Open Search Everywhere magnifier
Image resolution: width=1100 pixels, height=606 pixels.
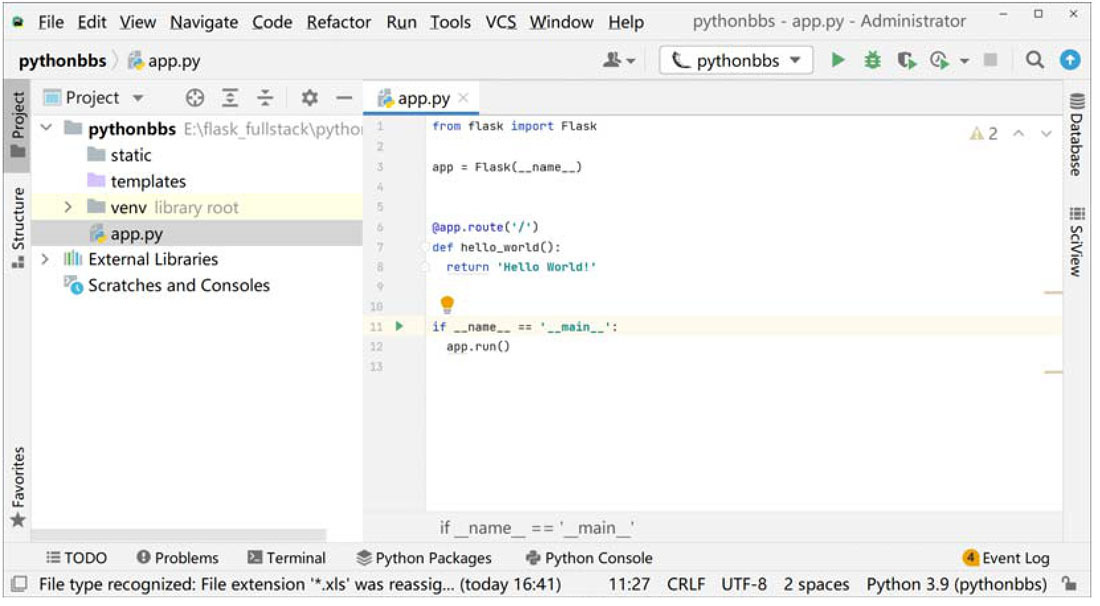click(1035, 60)
